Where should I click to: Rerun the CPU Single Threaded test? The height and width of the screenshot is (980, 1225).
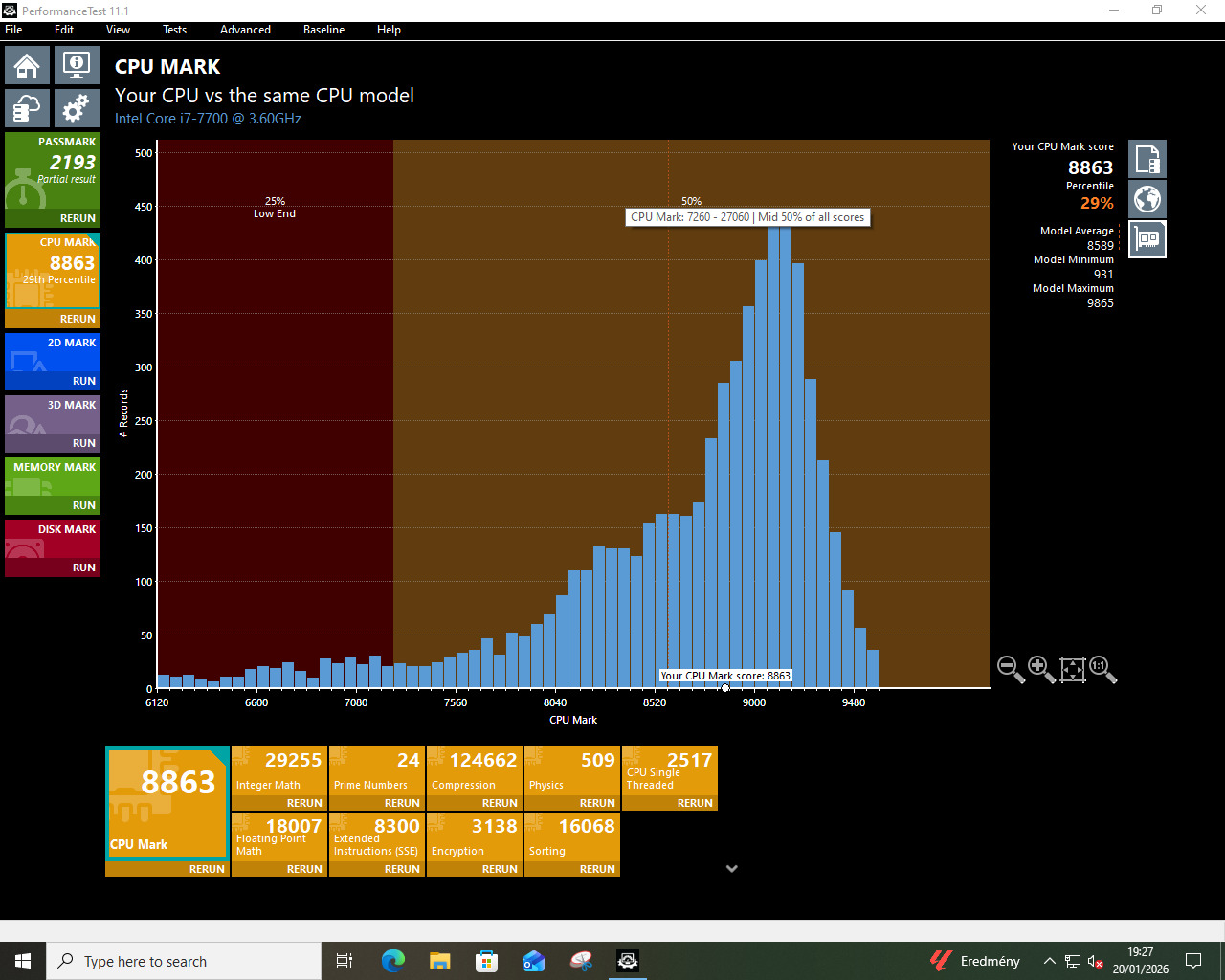click(695, 803)
